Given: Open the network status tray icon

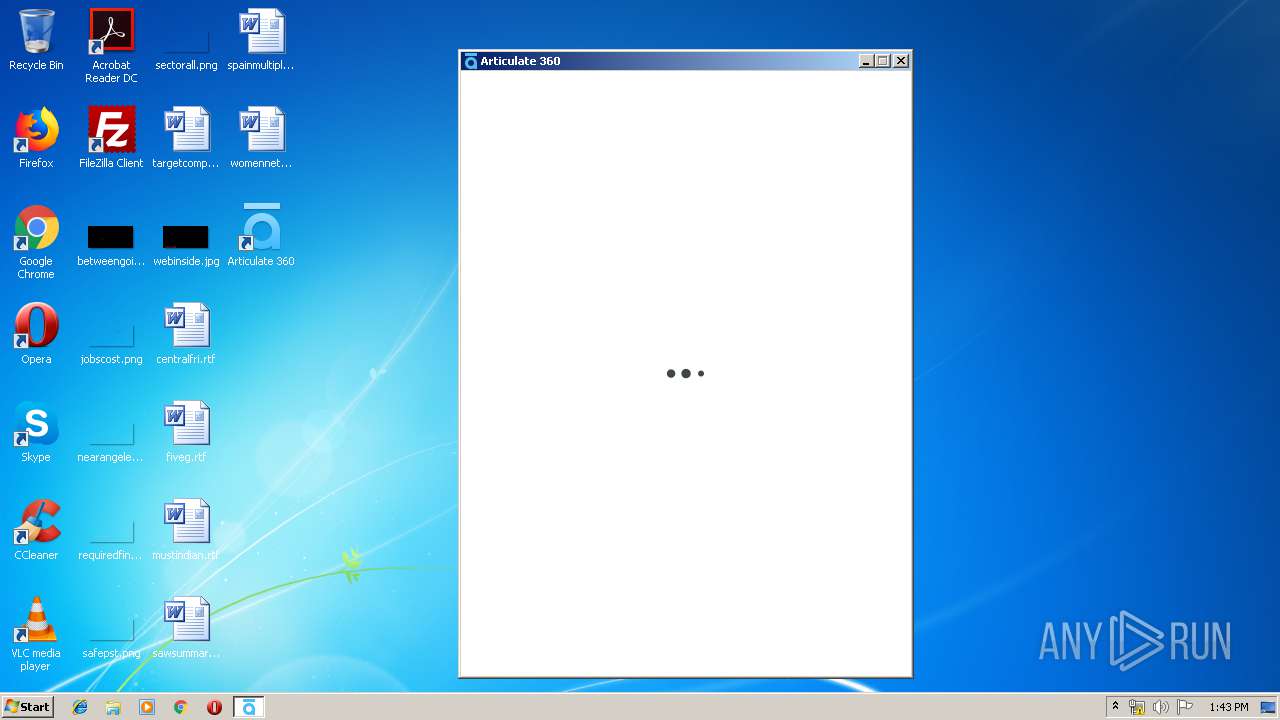Looking at the screenshot, I should (1137, 707).
